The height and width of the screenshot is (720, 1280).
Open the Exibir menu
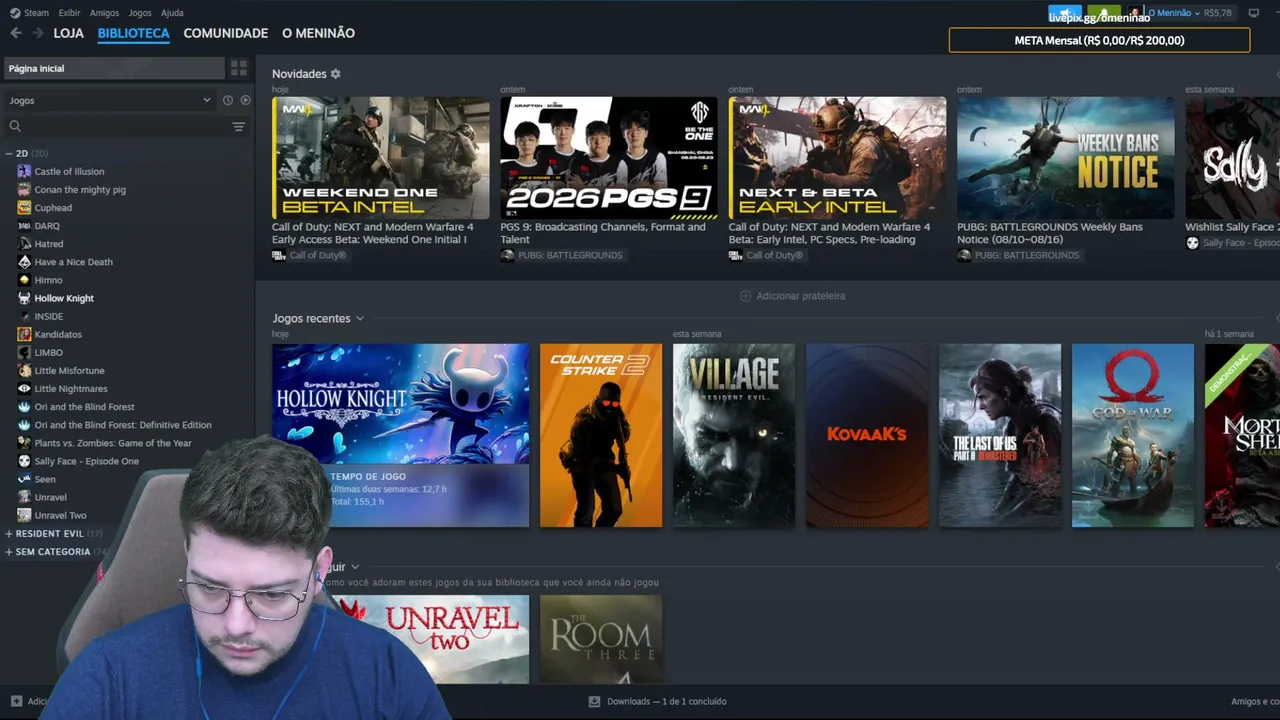(69, 13)
